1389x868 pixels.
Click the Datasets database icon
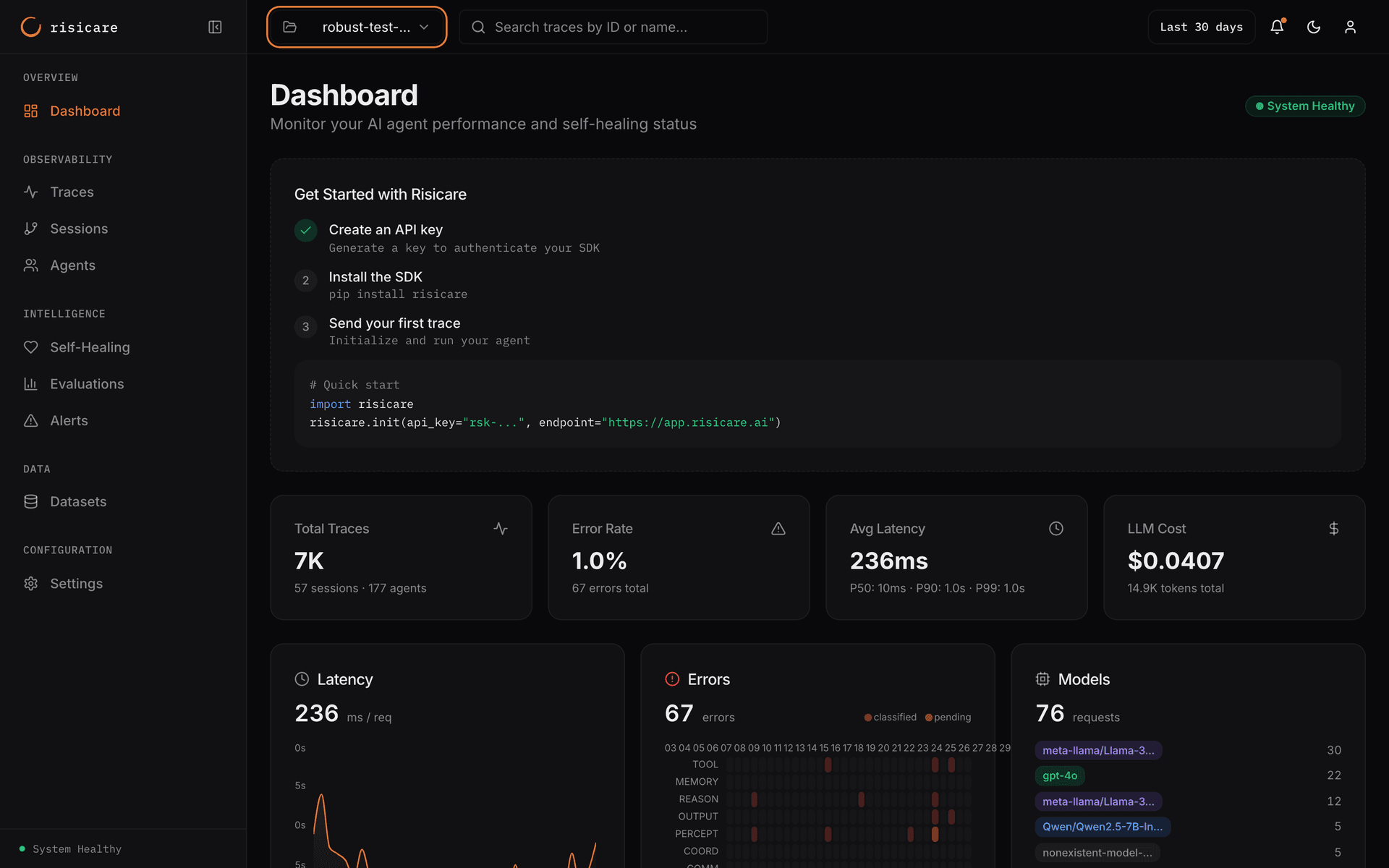click(x=31, y=501)
